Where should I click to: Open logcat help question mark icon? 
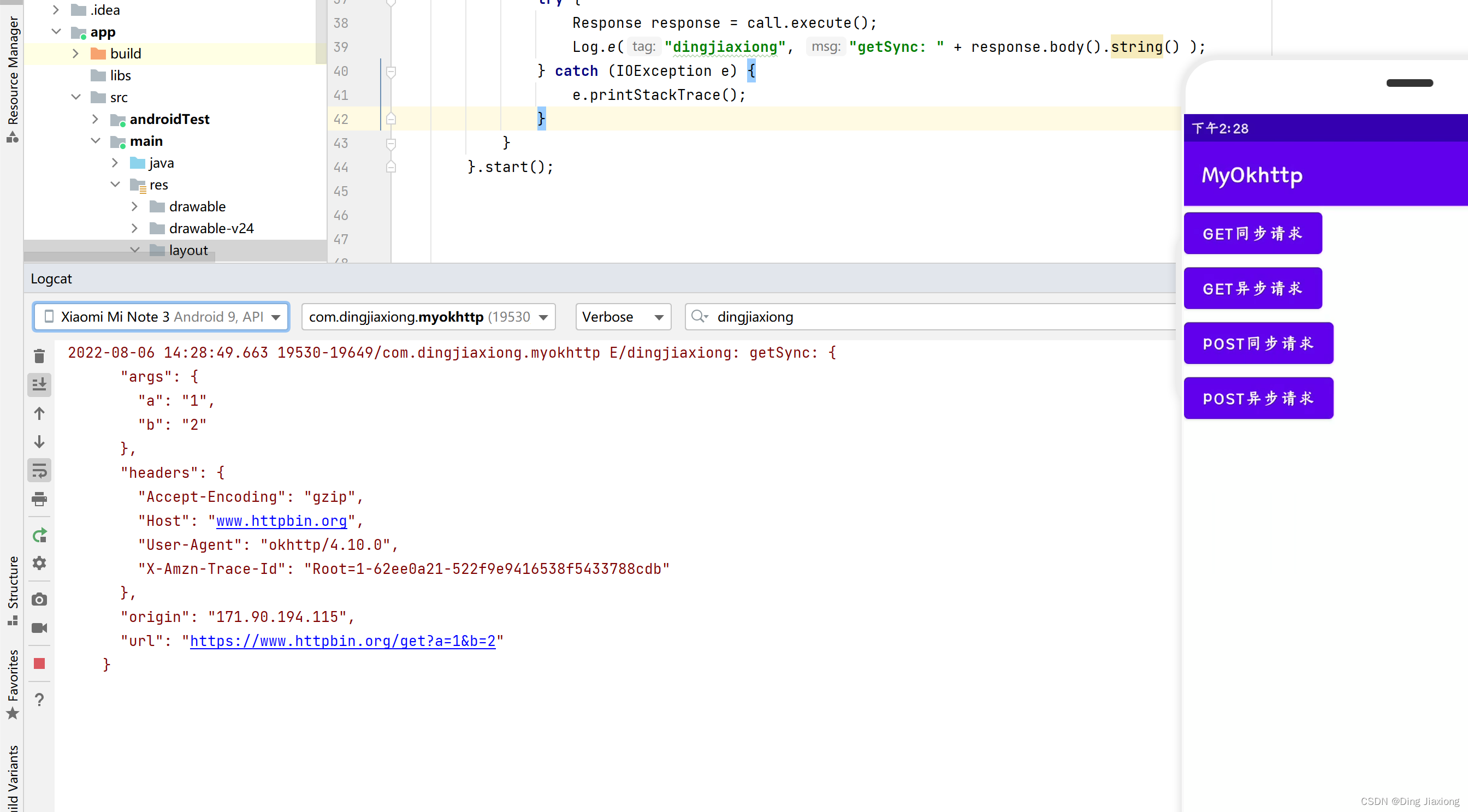pyautogui.click(x=39, y=700)
